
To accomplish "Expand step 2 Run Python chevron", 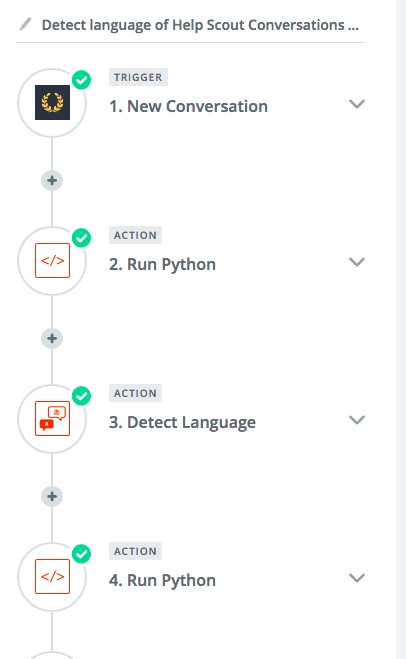I will click(357, 262).
